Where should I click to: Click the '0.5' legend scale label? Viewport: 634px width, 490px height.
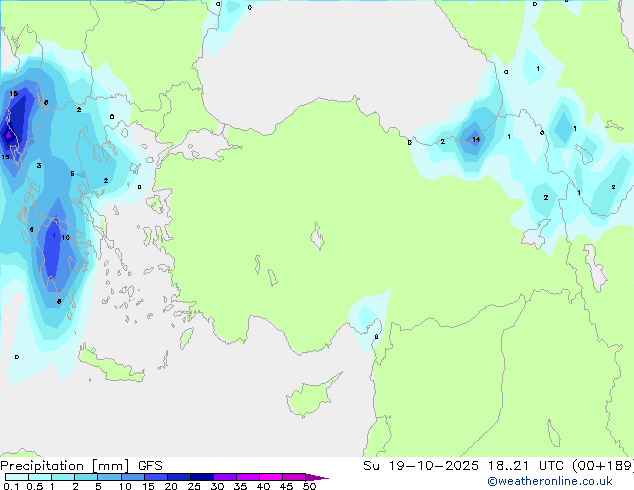tap(34, 486)
